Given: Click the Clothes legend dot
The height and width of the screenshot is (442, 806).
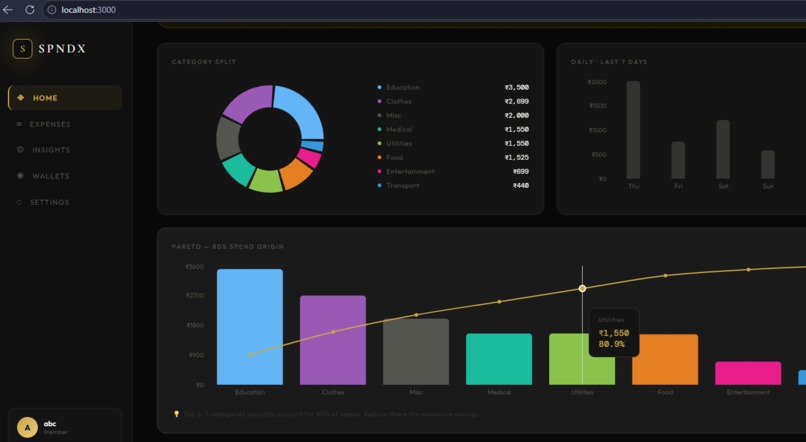Looking at the screenshot, I should tap(379, 101).
